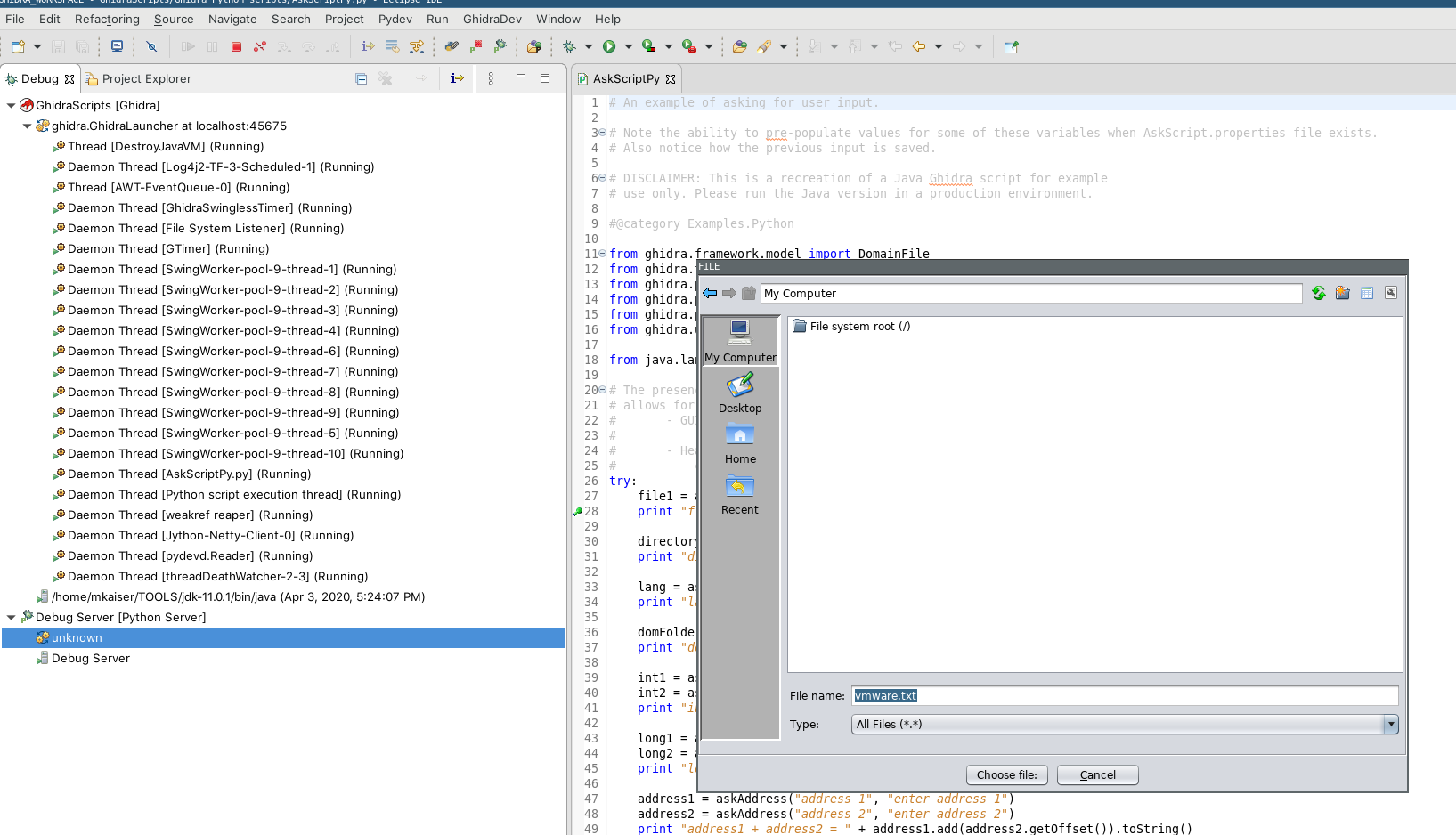Open the All Files (*.*) Type dropdown

pyautogui.click(x=1391, y=724)
